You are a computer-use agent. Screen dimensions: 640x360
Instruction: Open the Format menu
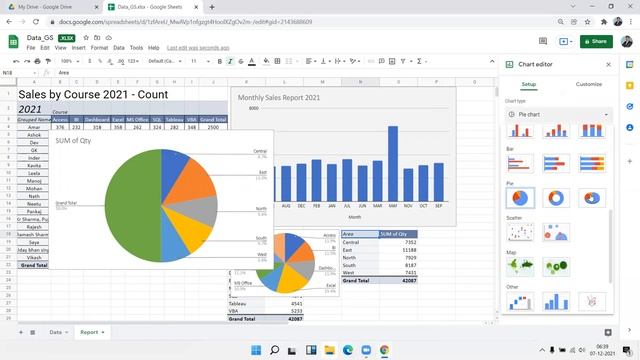click(99, 48)
